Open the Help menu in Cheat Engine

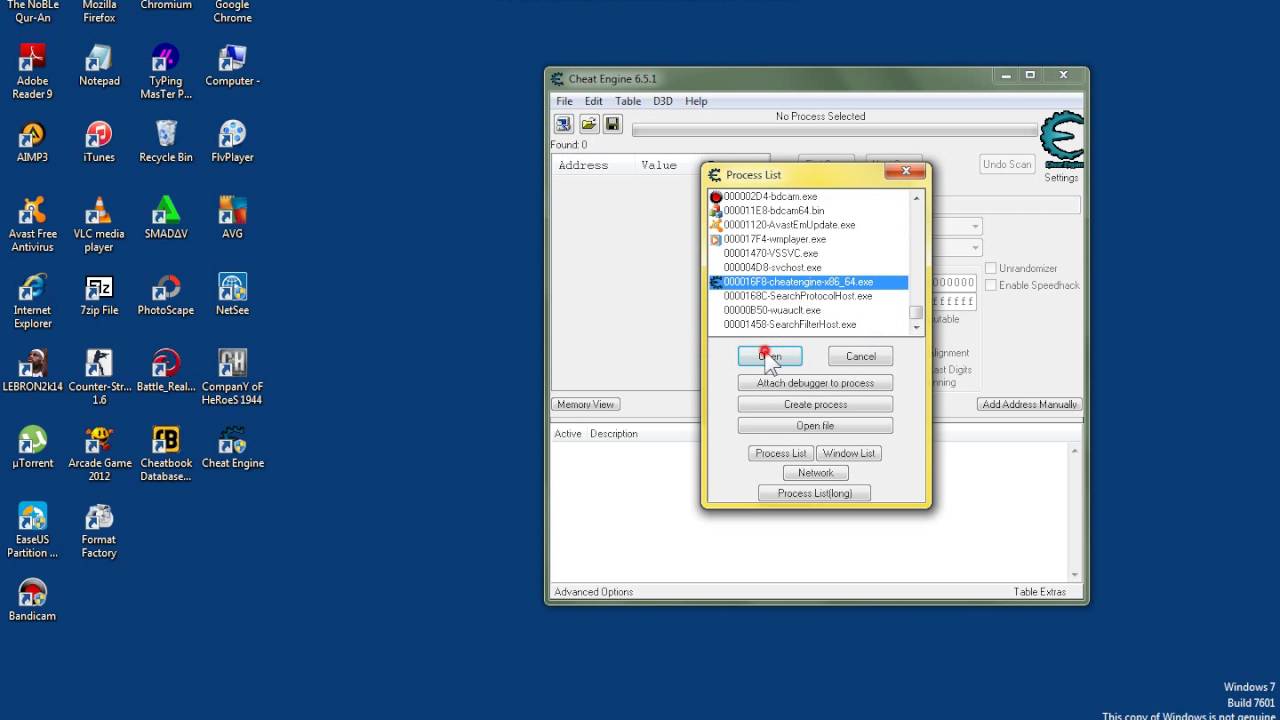(696, 101)
